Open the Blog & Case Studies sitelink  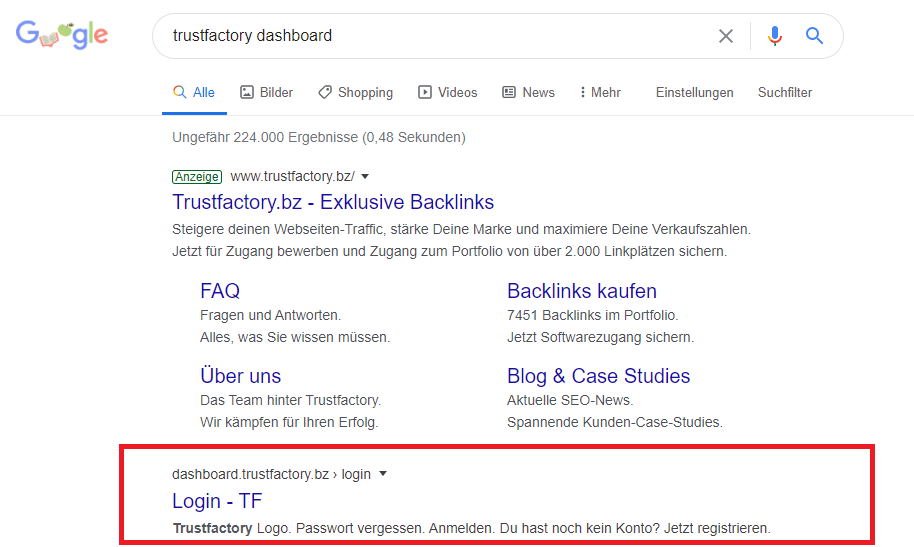598,376
